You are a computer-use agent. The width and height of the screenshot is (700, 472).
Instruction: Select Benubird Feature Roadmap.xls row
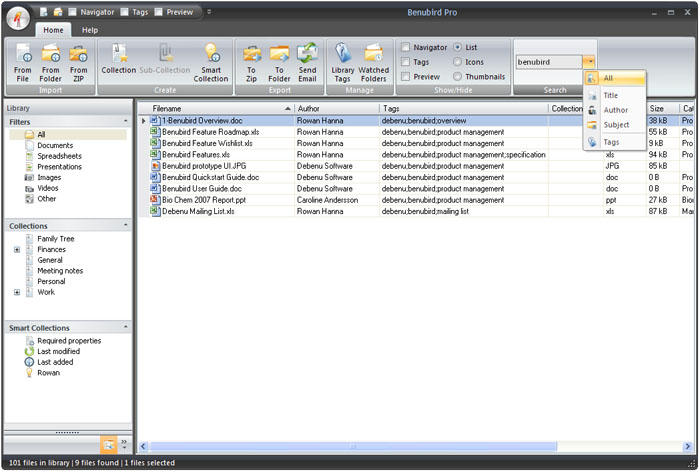(x=415, y=132)
